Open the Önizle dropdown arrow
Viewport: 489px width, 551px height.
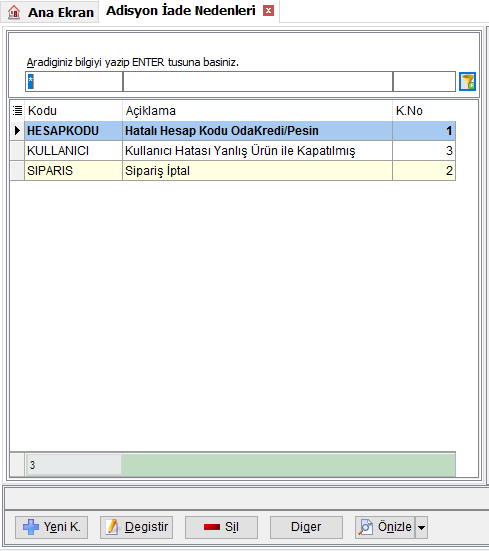click(x=422, y=527)
